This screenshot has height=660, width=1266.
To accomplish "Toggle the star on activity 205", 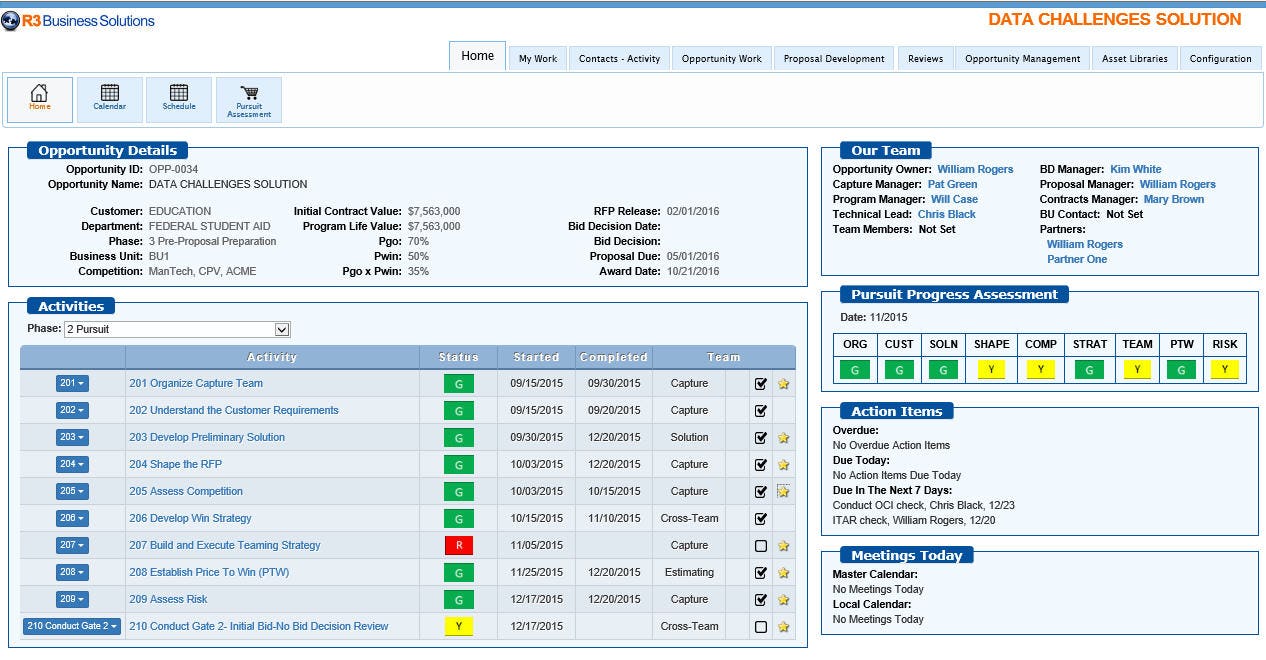I will coord(783,491).
